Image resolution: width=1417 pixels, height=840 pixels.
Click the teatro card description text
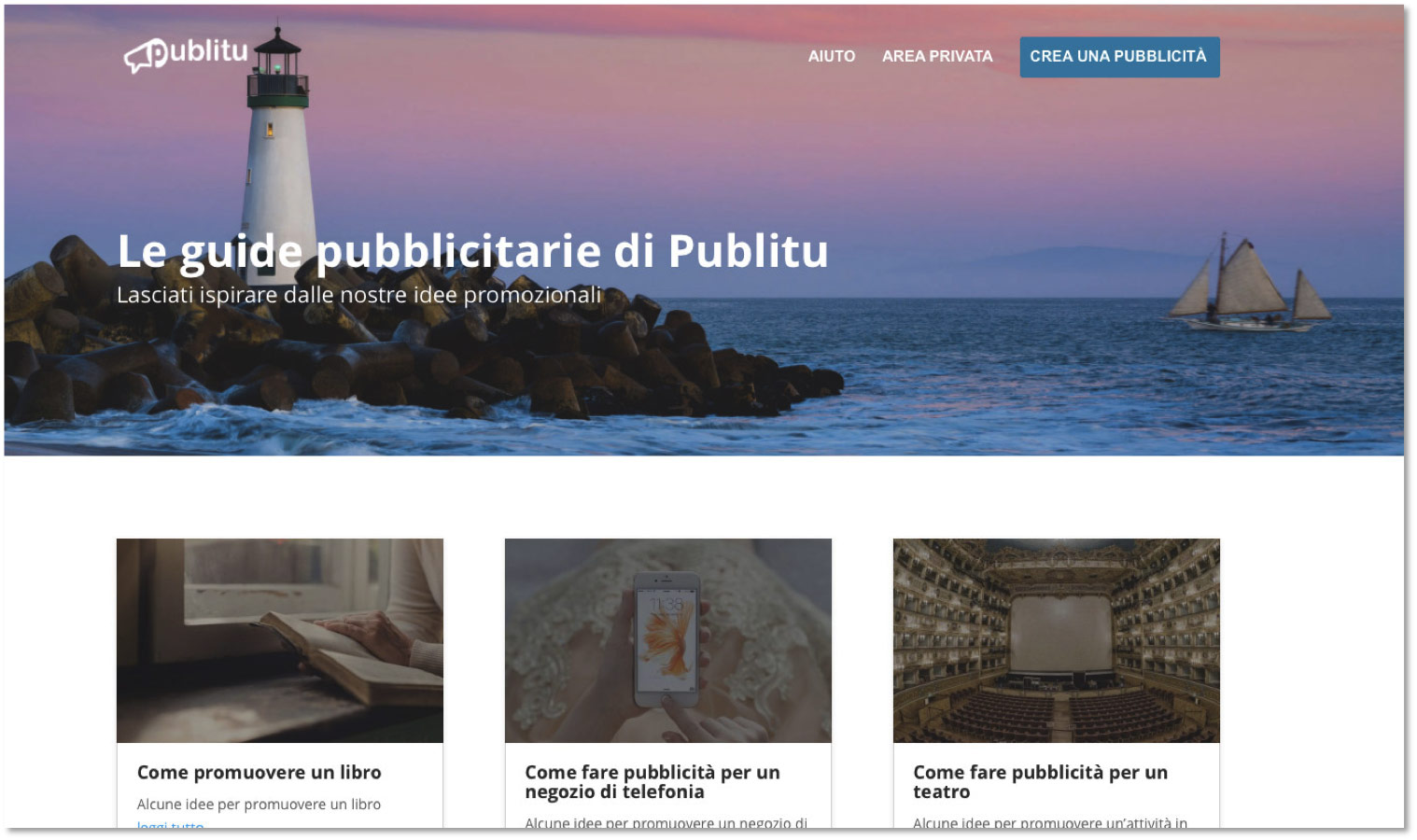(1050, 823)
